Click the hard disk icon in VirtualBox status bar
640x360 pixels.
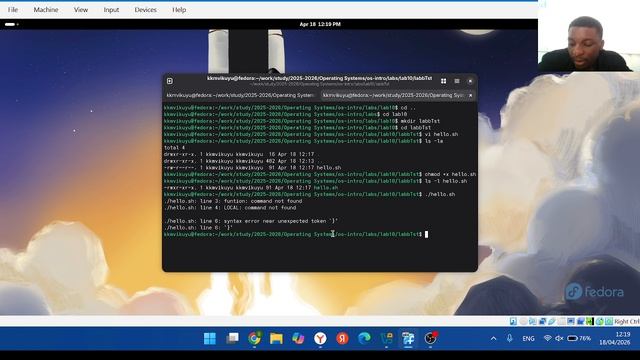(x=513, y=322)
